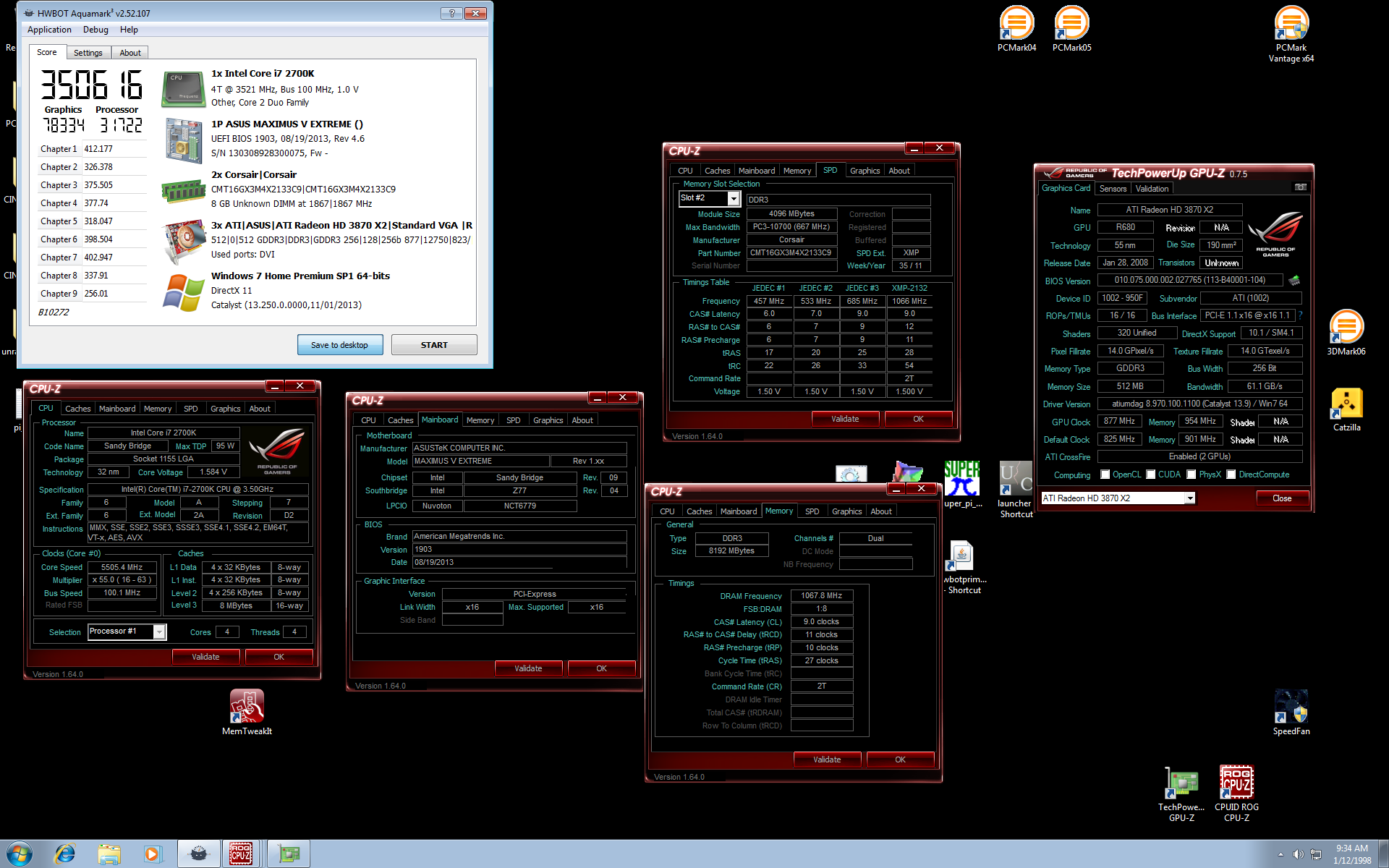Switch to the Sensors tab in GPU-Z
The image size is (1389, 868).
(1113, 189)
